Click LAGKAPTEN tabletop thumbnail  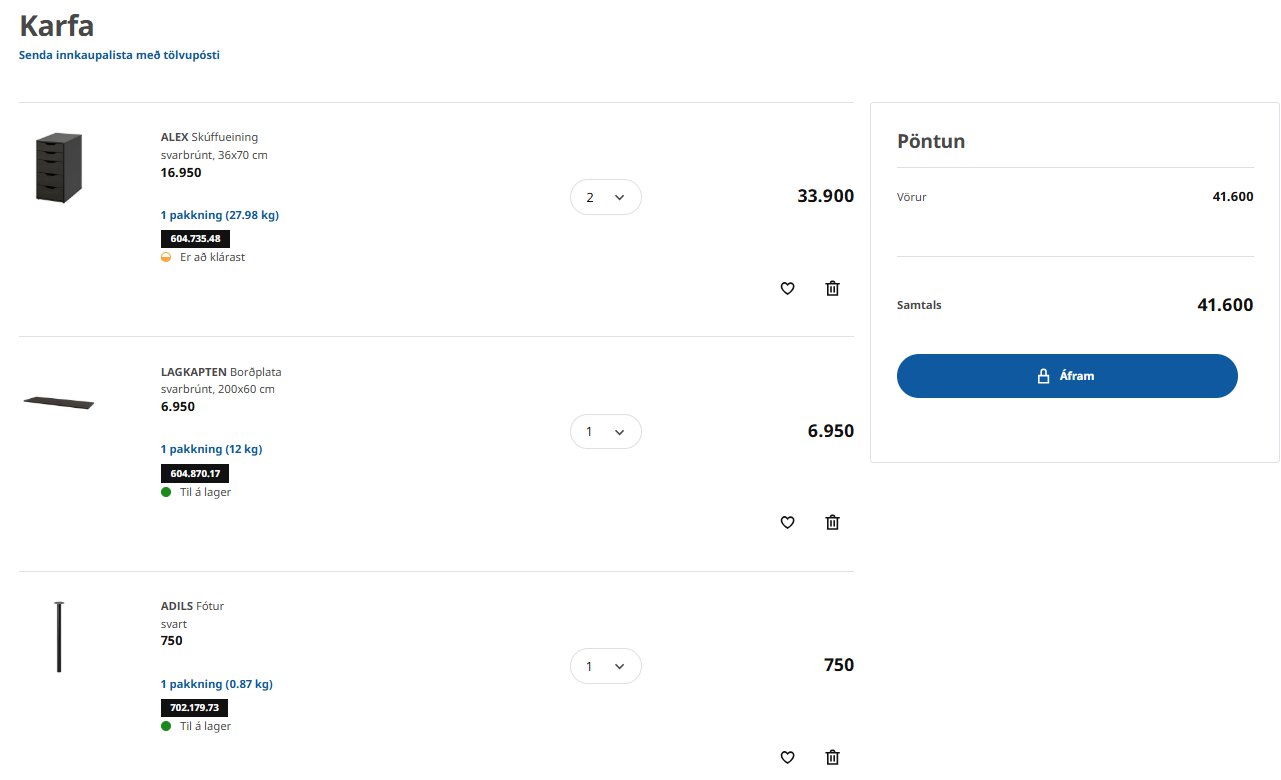point(59,403)
